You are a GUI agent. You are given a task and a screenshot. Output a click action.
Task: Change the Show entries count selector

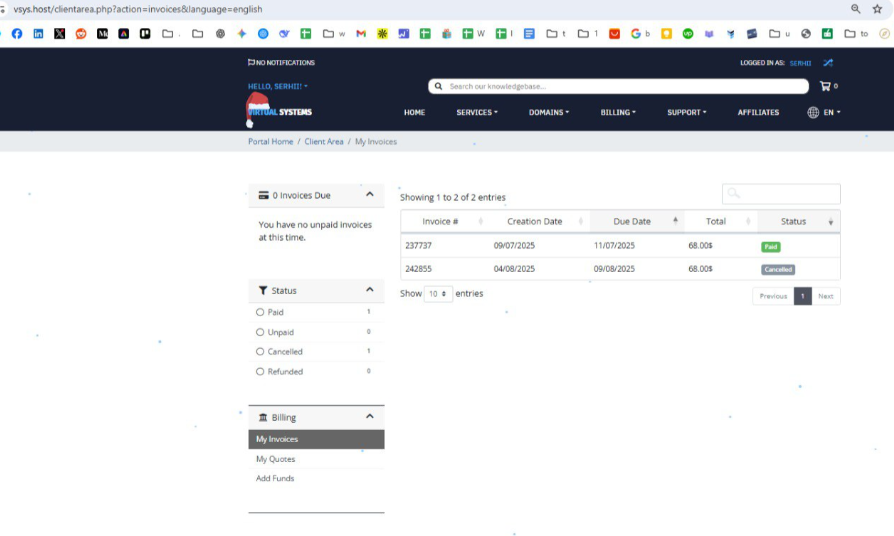coord(438,294)
